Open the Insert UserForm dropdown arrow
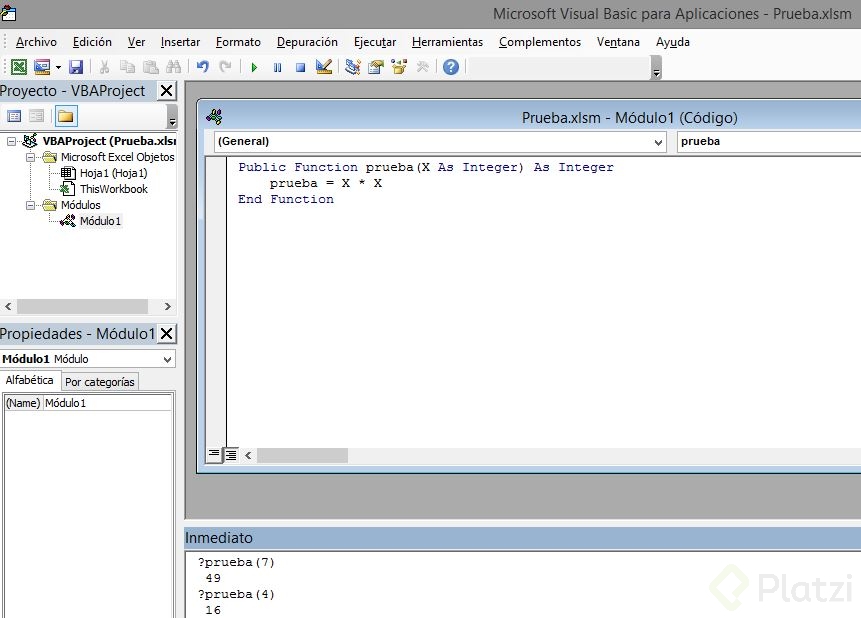 [x=58, y=68]
